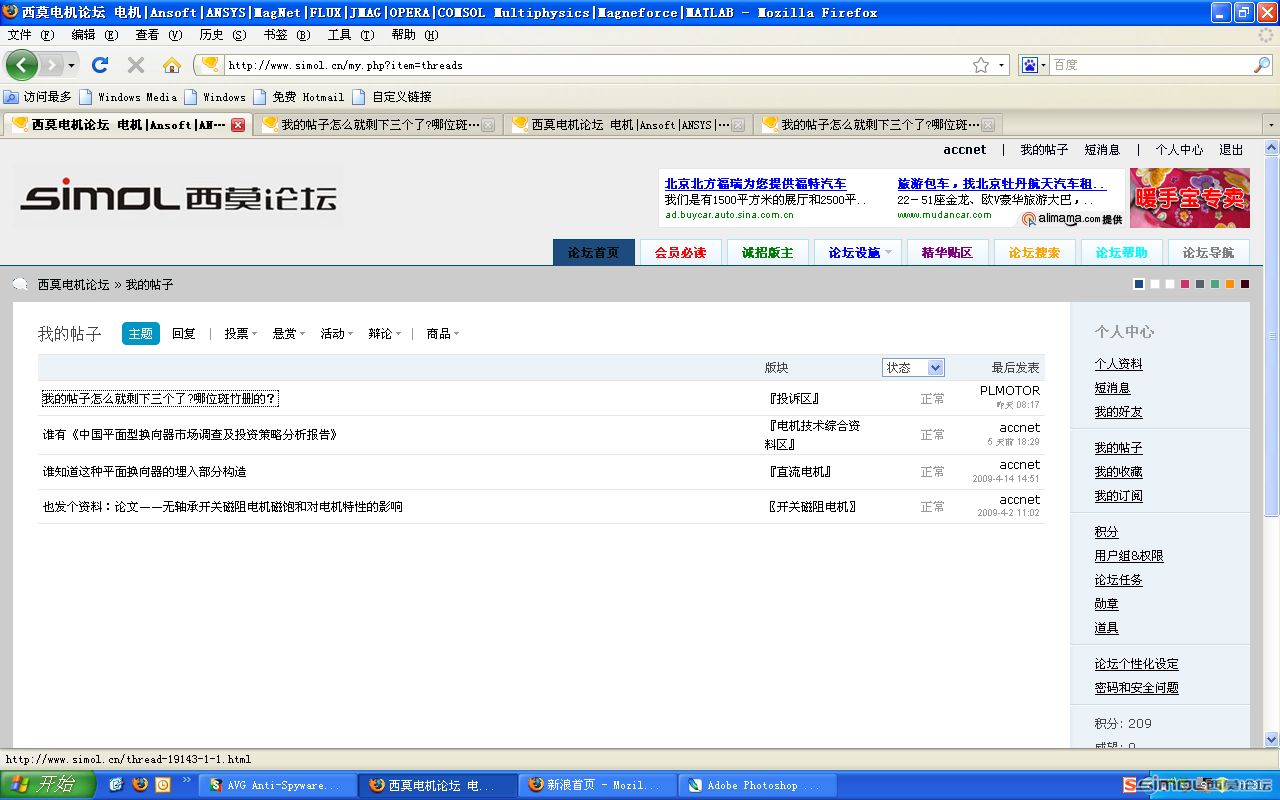Click the SIMOL 西莫论坛 logo
Viewport: 1280px width, 800px height.
click(x=178, y=198)
